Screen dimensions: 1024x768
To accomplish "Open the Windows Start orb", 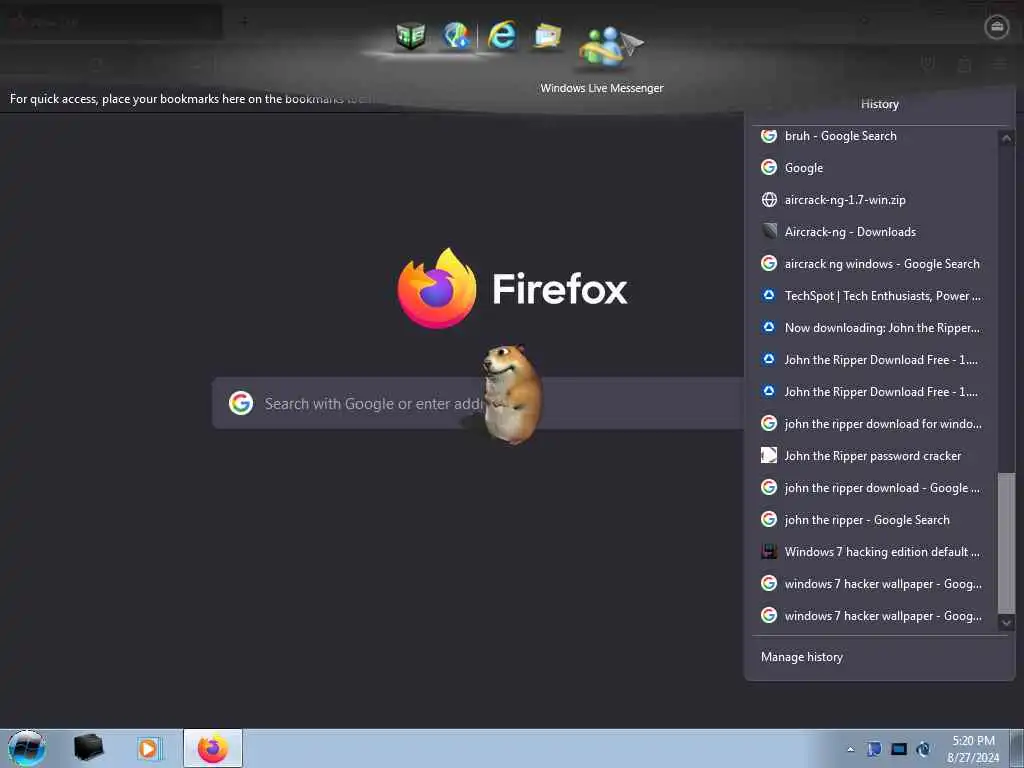I will (27, 748).
